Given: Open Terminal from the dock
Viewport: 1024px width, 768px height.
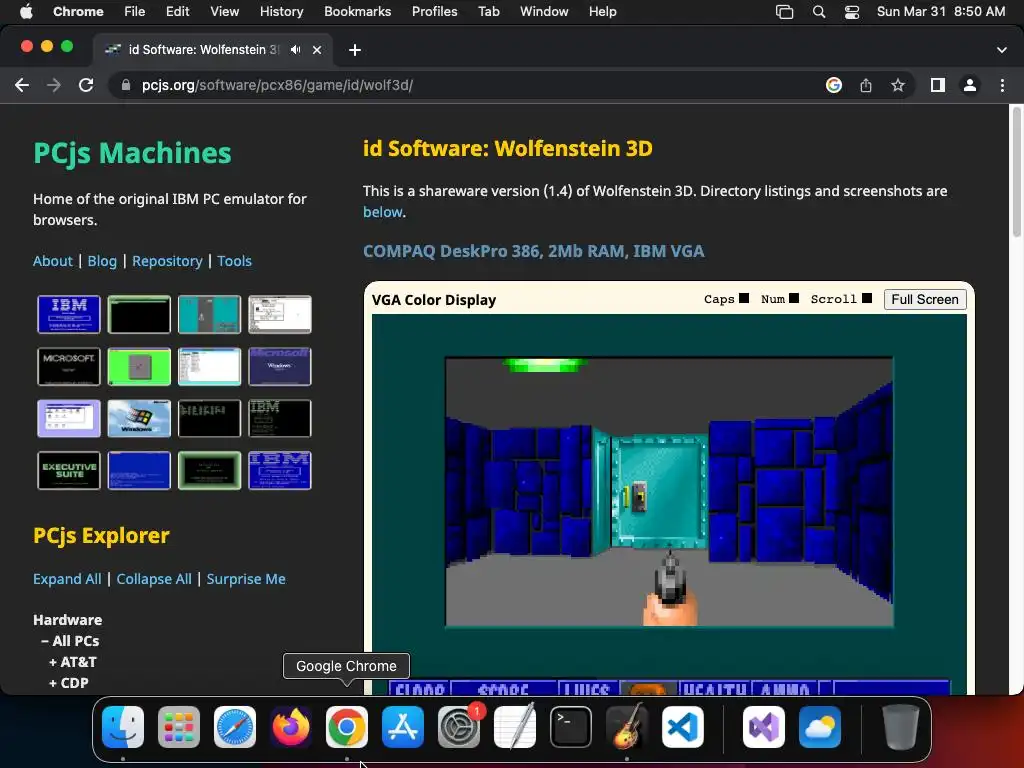Looking at the screenshot, I should [571, 727].
